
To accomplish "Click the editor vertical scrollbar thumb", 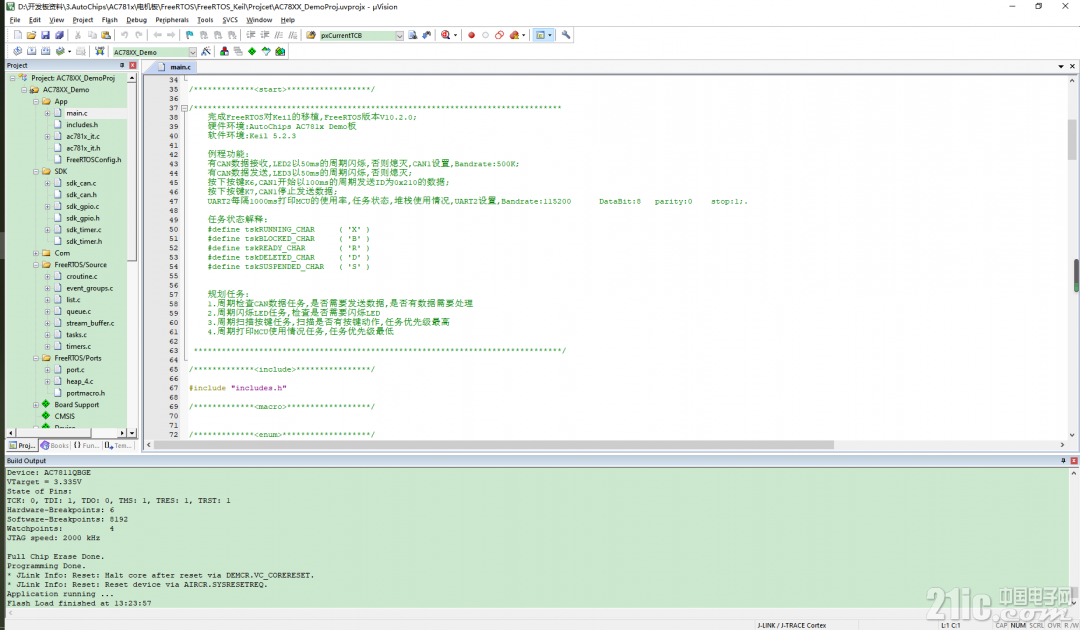I will coord(1072,140).
